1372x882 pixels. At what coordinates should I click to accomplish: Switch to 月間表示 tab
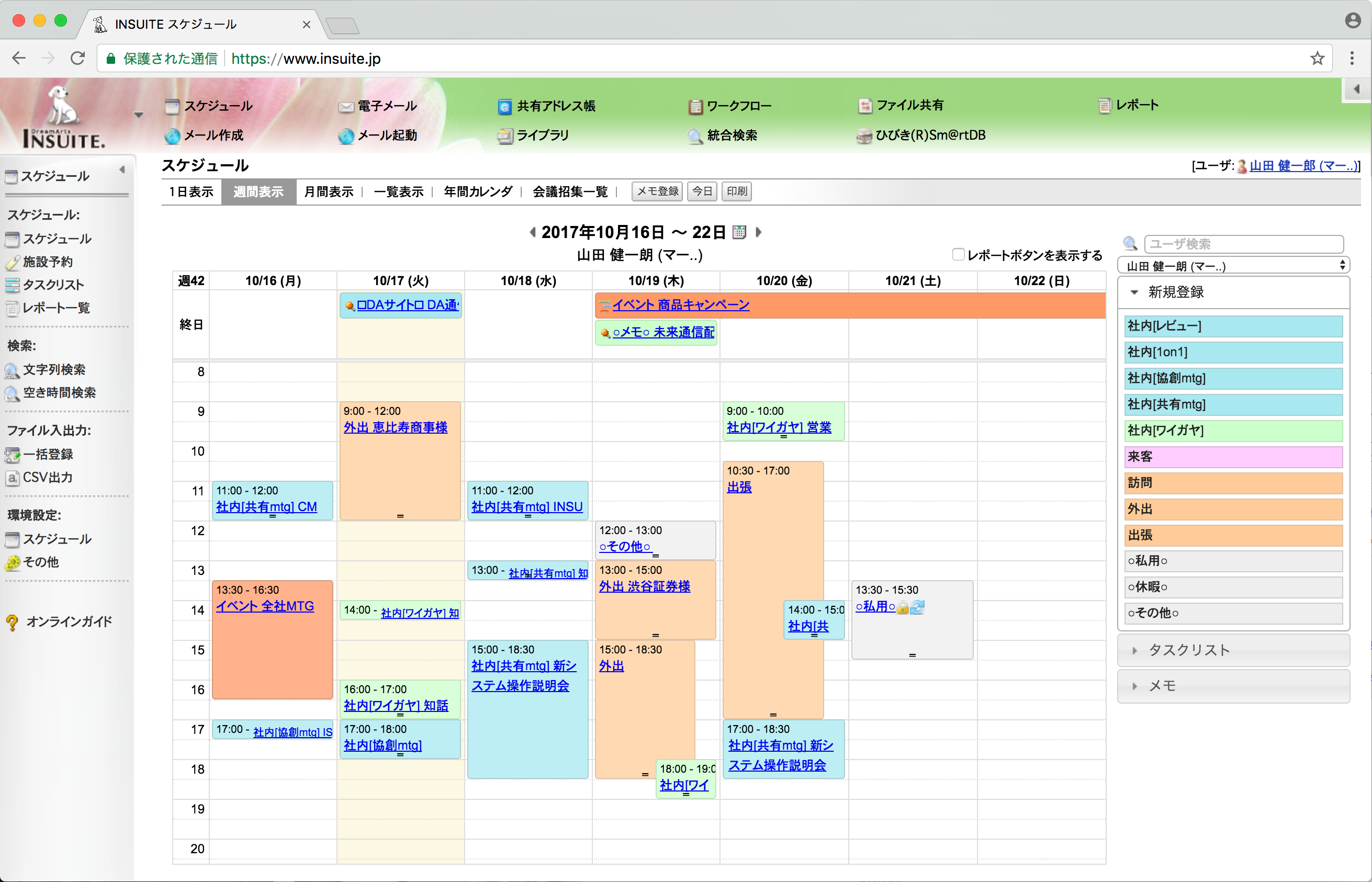pyautogui.click(x=329, y=192)
